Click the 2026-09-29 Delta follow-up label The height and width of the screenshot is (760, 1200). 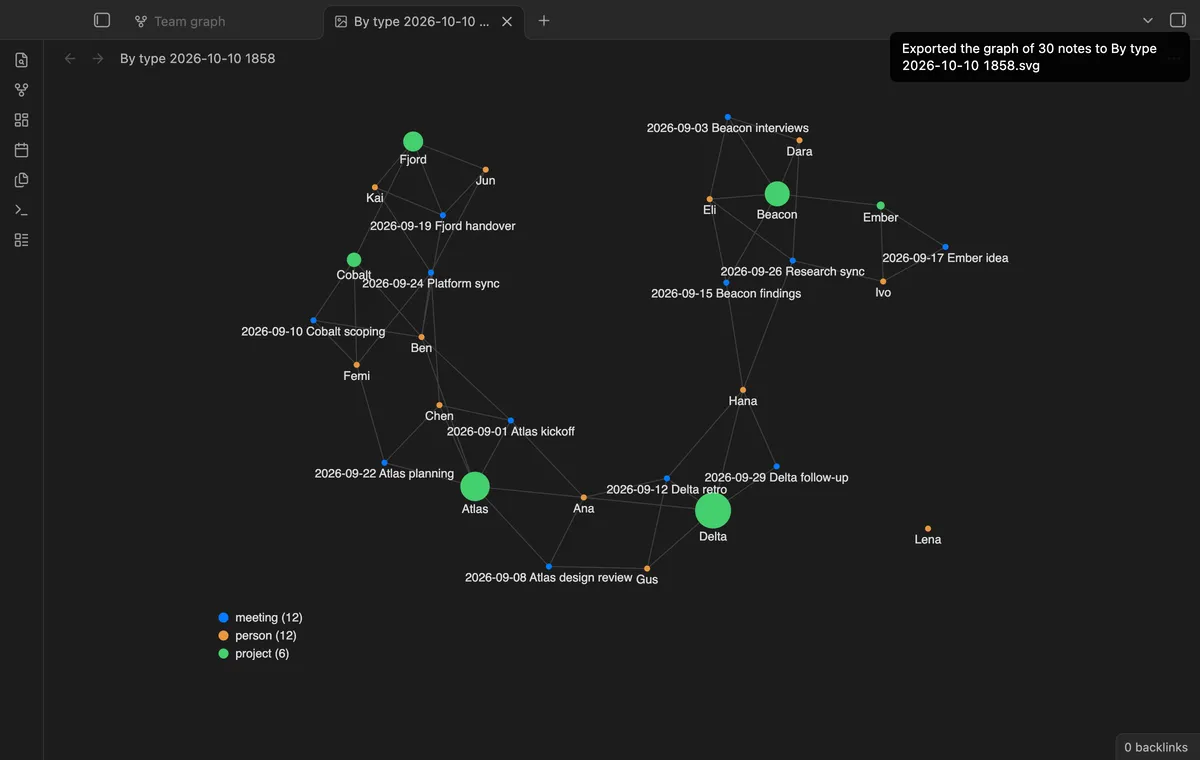(776, 478)
